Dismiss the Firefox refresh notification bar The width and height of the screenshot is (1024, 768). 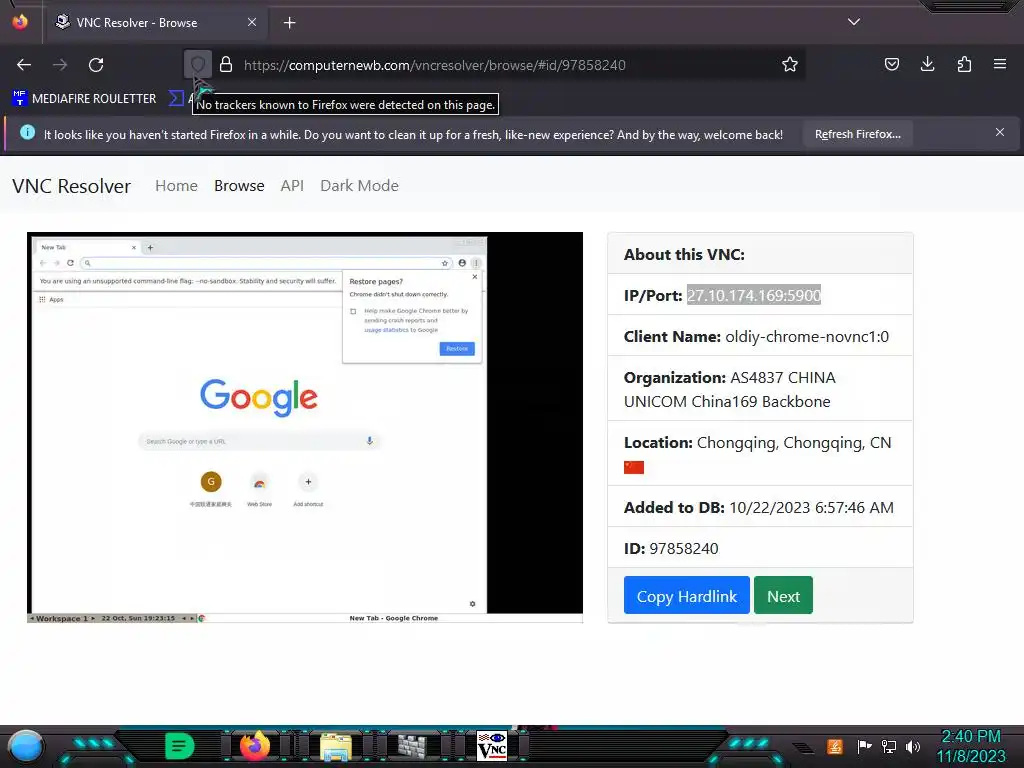[1000, 133]
